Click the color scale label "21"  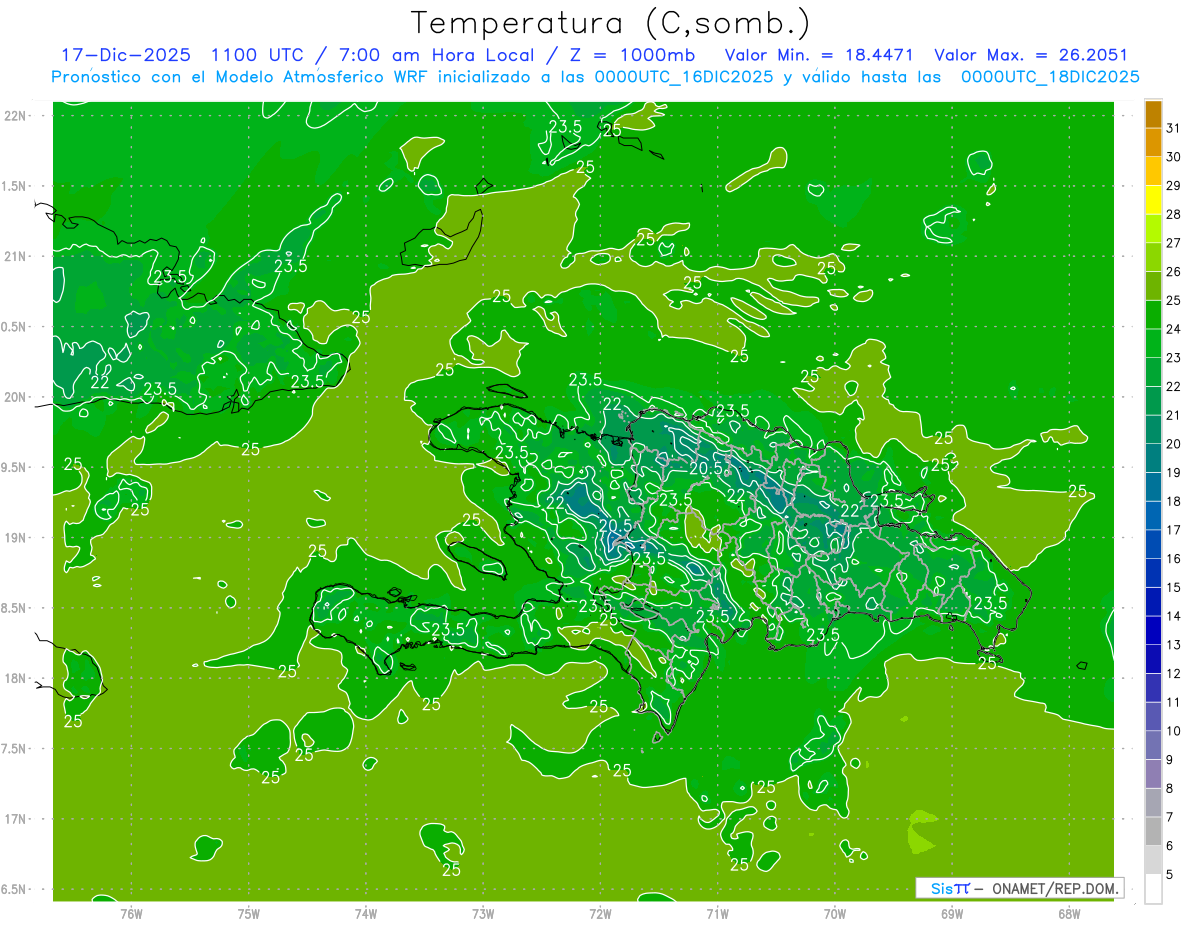1174,416
